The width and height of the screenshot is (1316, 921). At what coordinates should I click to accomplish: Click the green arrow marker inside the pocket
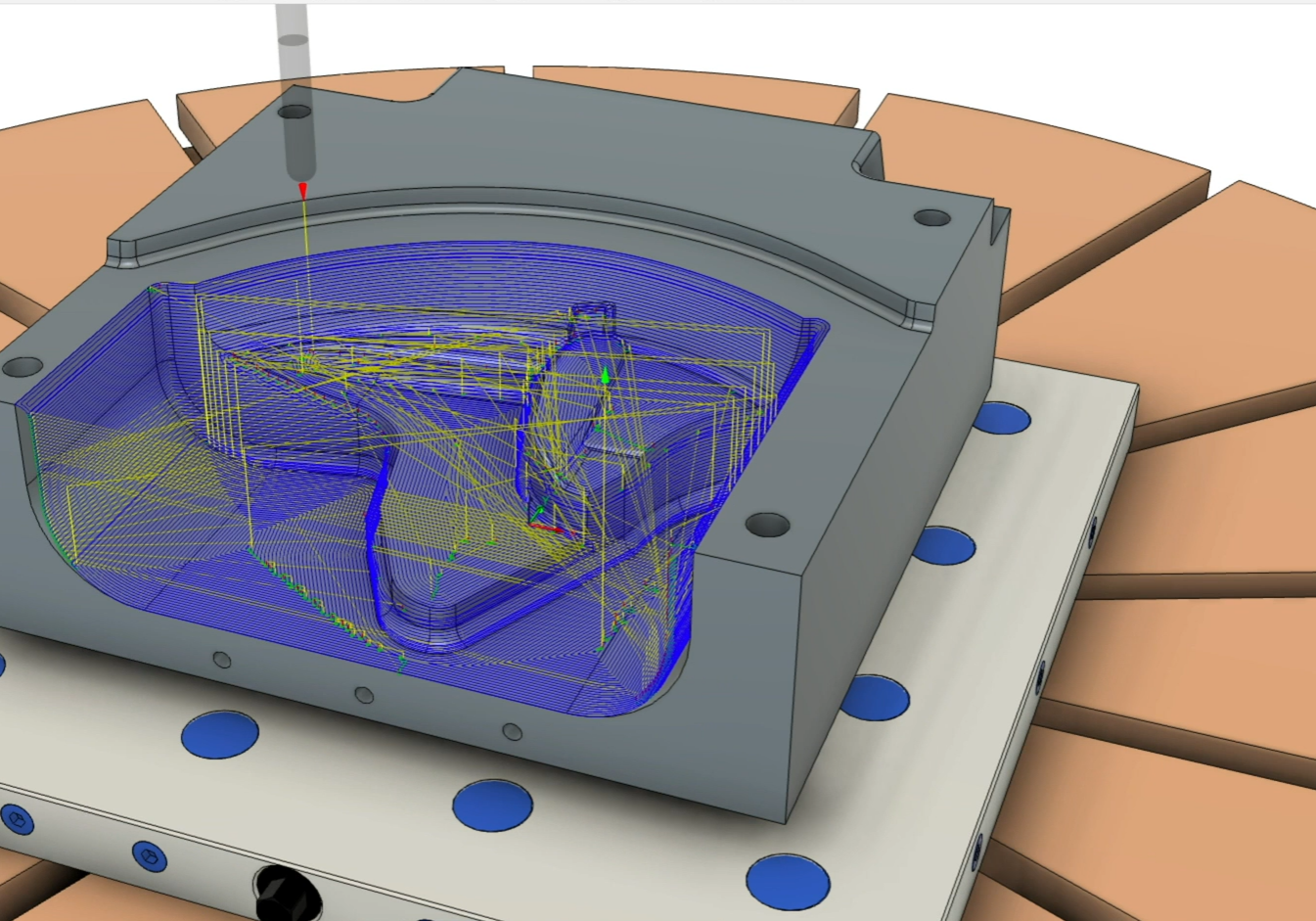click(x=606, y=376)
